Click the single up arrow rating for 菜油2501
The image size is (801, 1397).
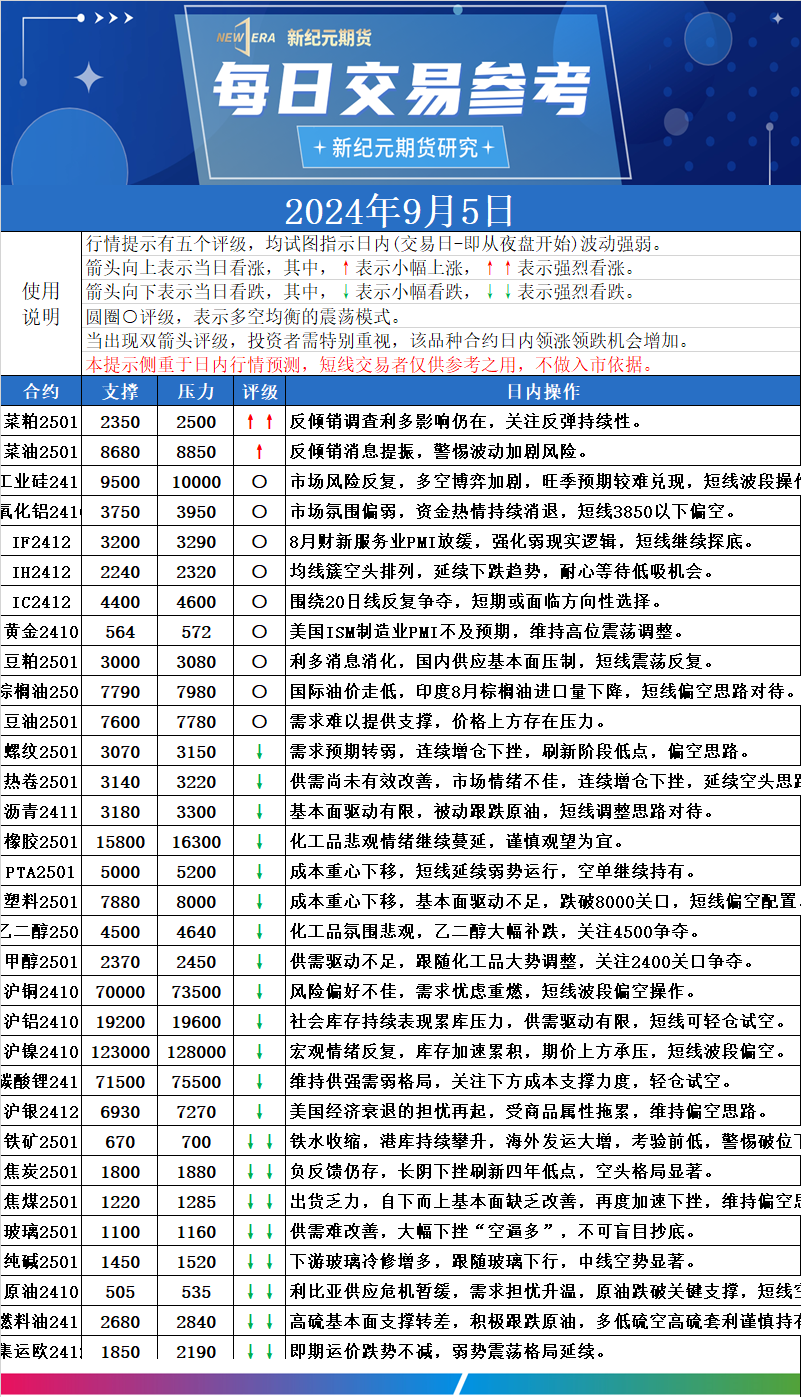click(259, 452)
